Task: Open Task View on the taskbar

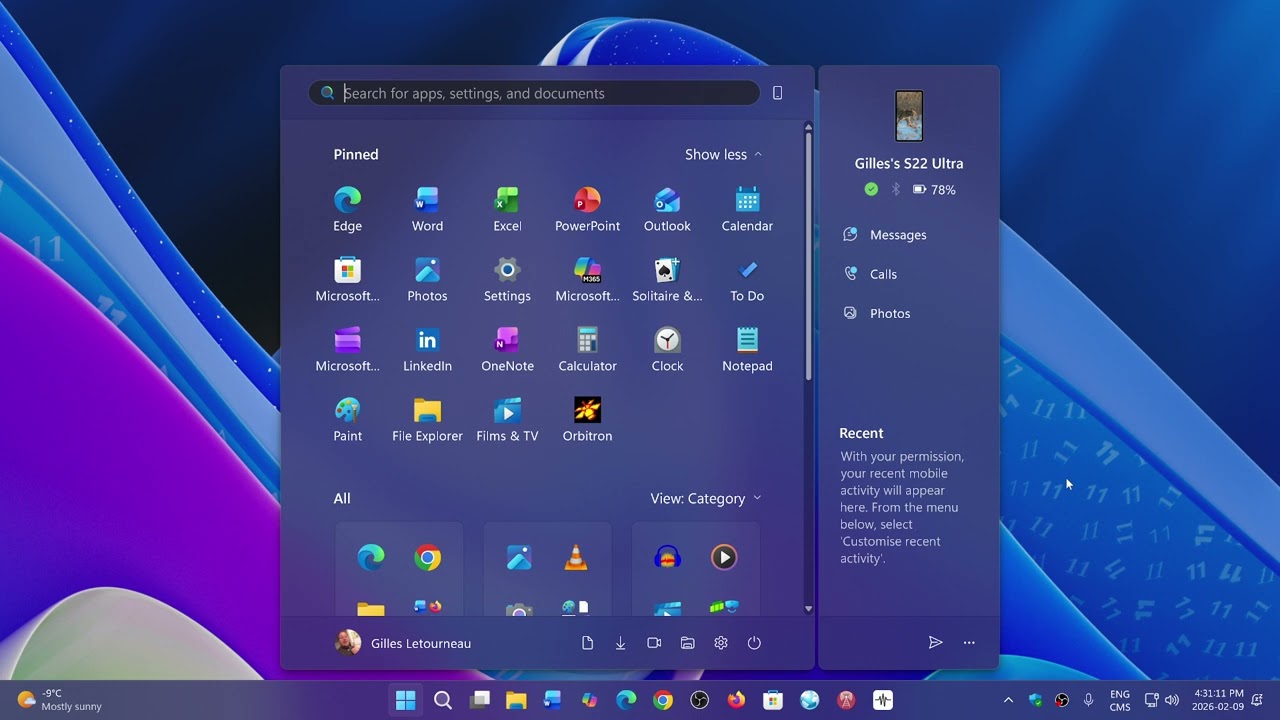Action: click(x=480, y=700)
